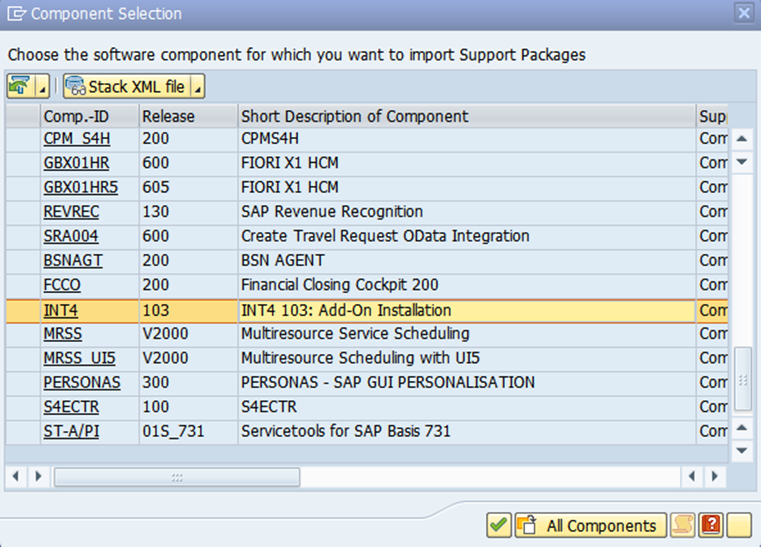This screenshot has width=761, height=547.
Task: Click the blank yellow cancel button
Action: pos(739,525)
